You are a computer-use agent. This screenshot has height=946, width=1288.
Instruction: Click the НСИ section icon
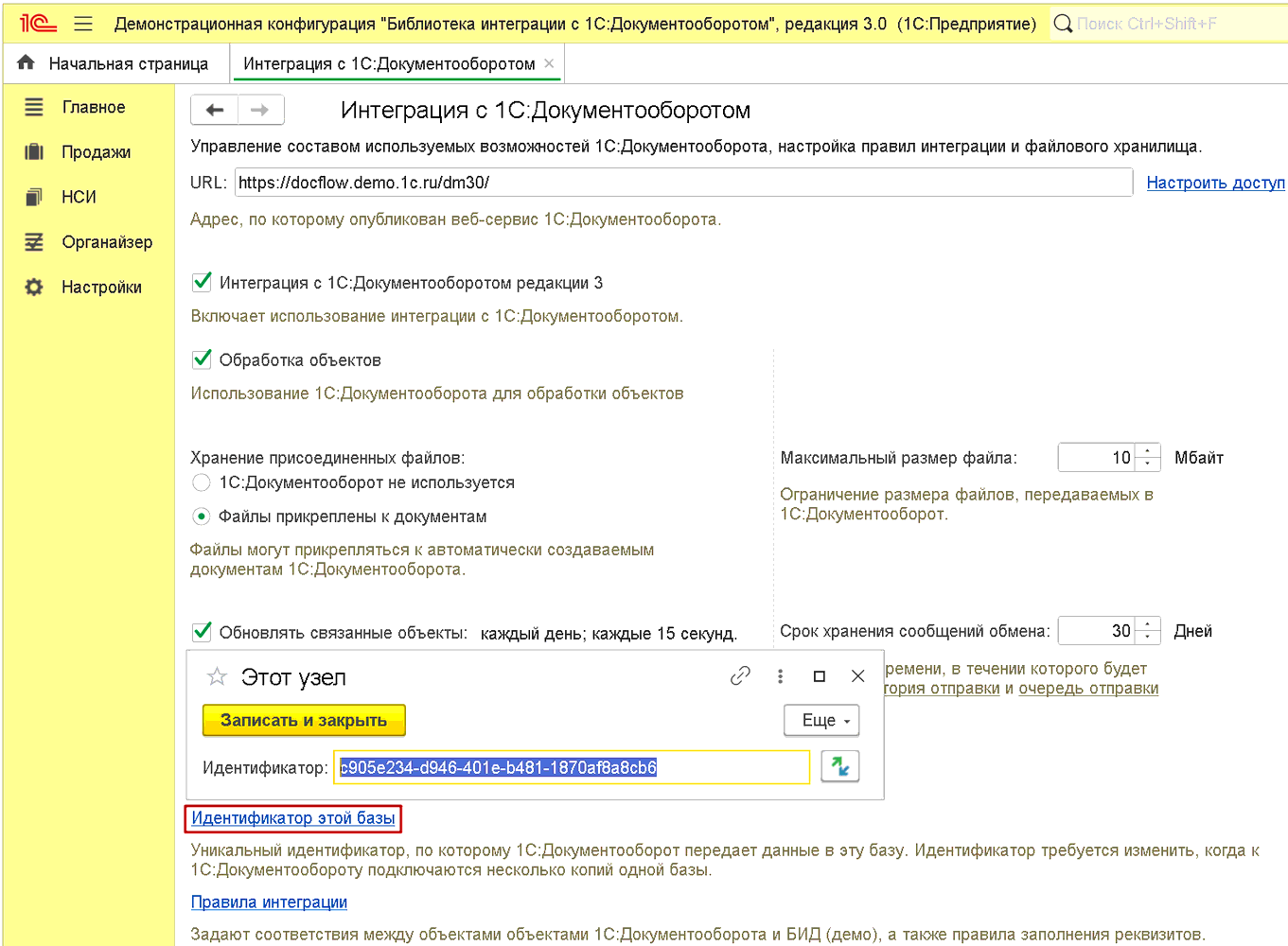(x=34, y=197)
